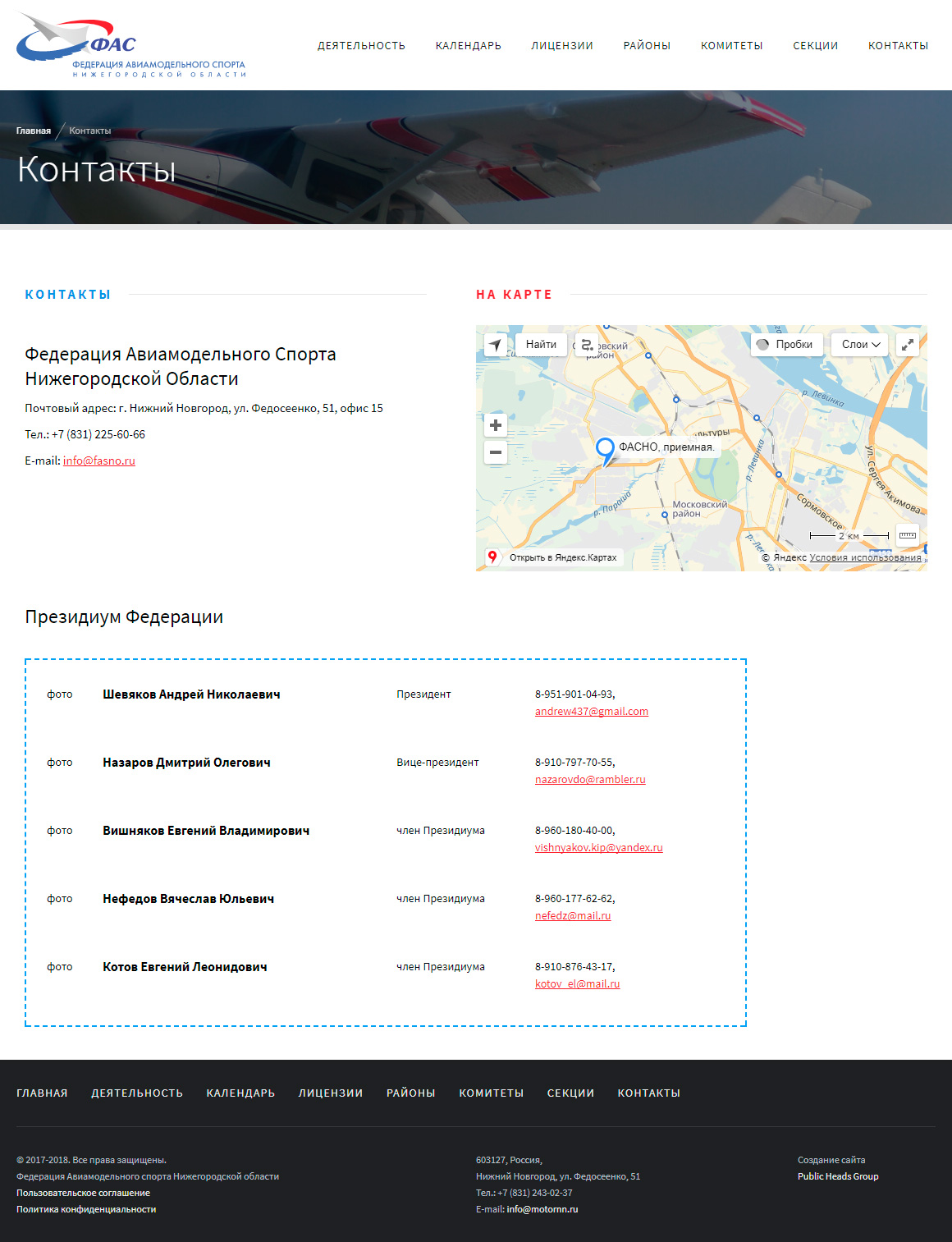Zoom out the map with minus button
The image size is (952, 1242).
point(496,452)
